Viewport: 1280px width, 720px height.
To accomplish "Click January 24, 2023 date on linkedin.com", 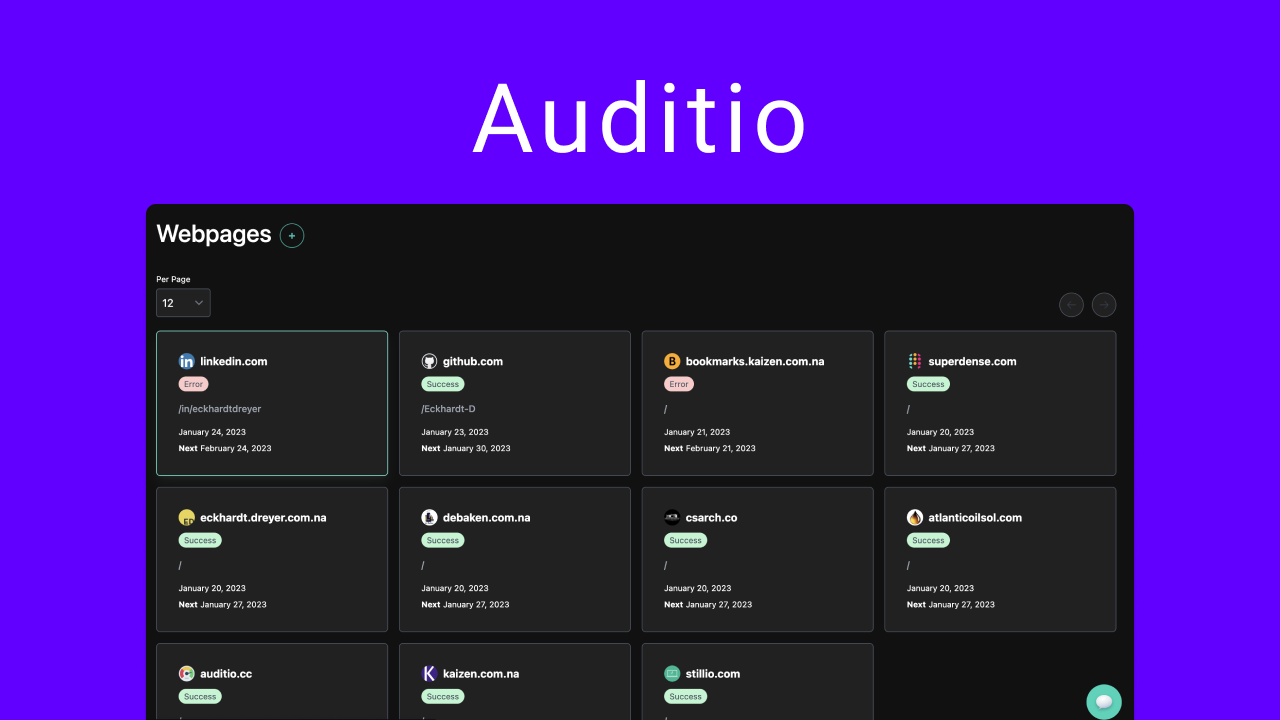I will [212, 432].
